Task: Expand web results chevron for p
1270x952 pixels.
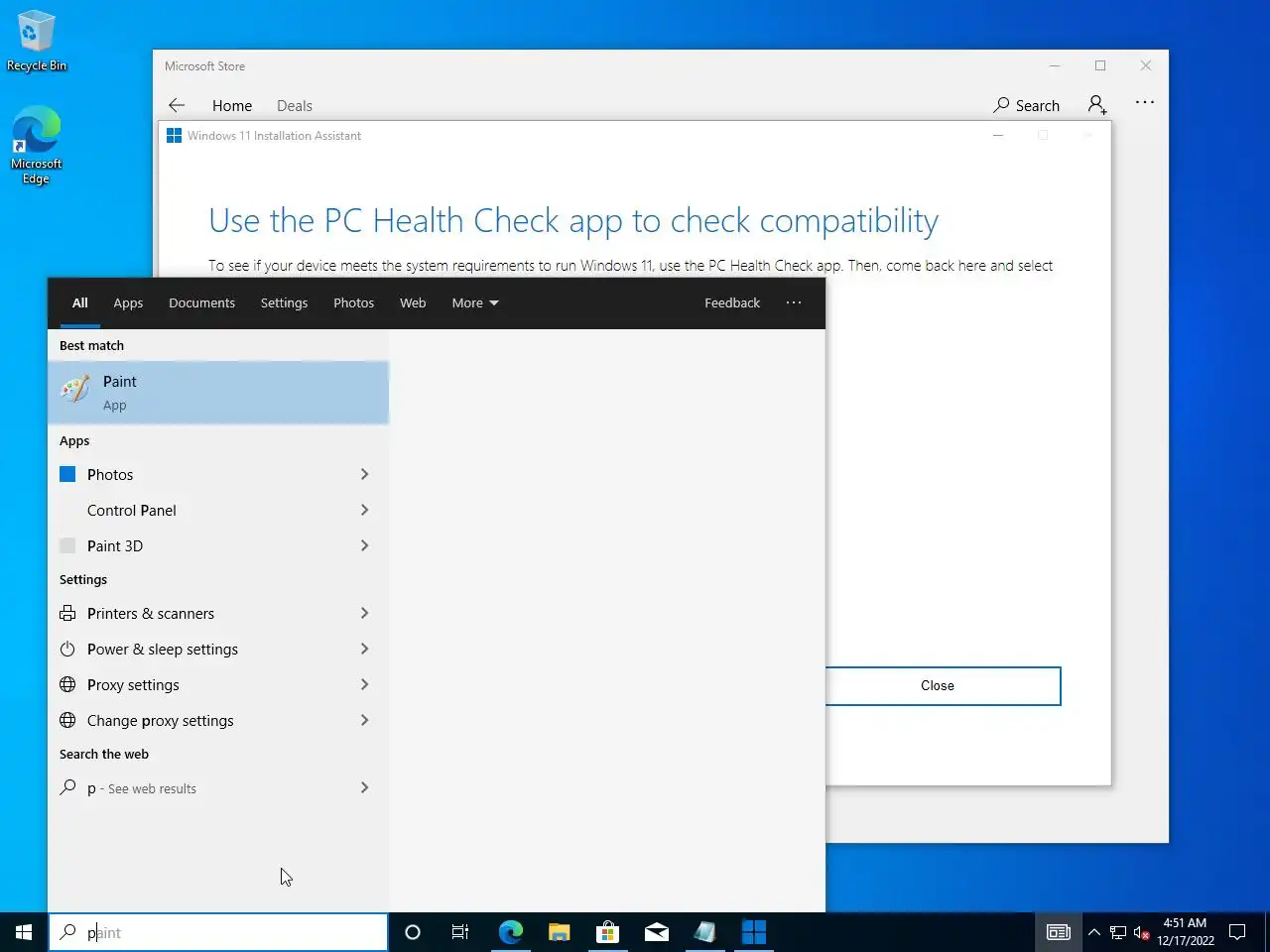Action: point(364,787)
